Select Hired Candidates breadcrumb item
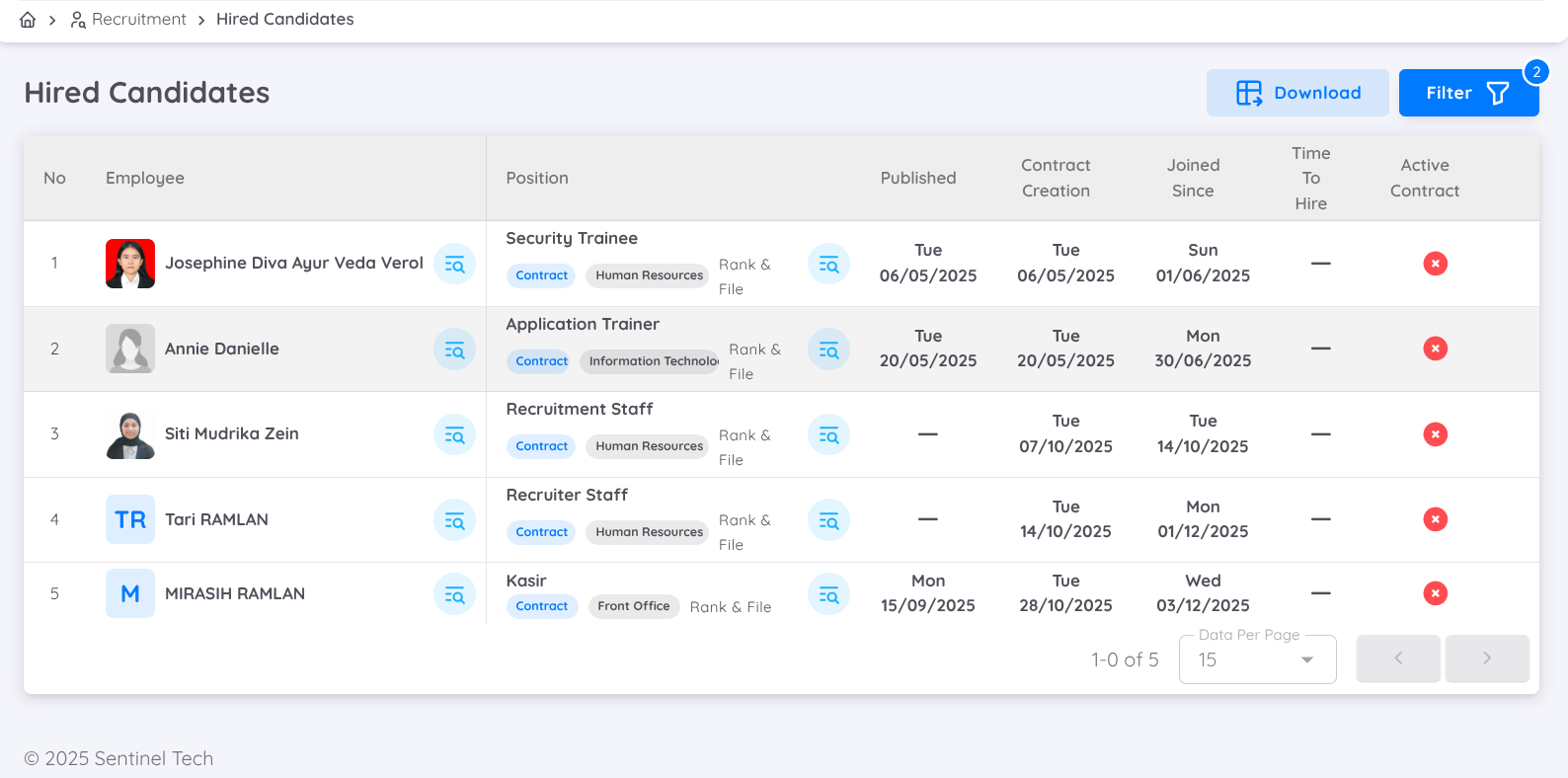Viewport: 1568px width, 778px height. (x=284, y=20)
